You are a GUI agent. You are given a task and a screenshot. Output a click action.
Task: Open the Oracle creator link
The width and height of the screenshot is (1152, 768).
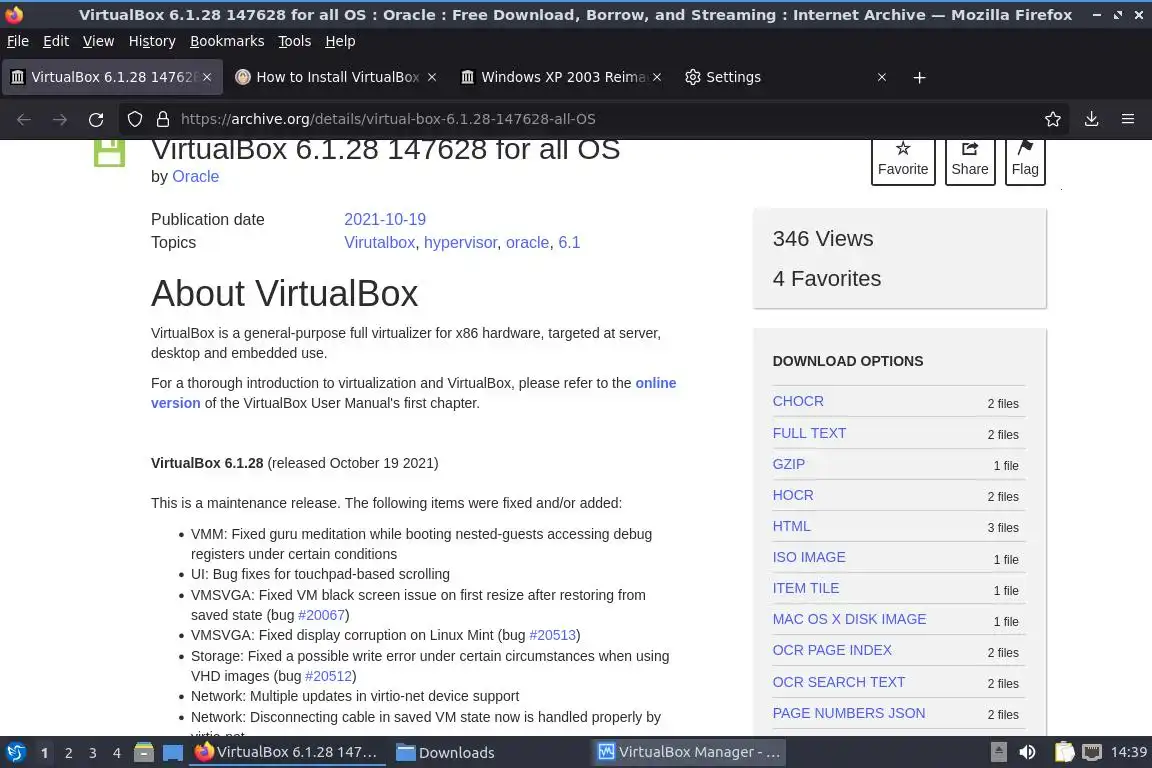(195, 176)
